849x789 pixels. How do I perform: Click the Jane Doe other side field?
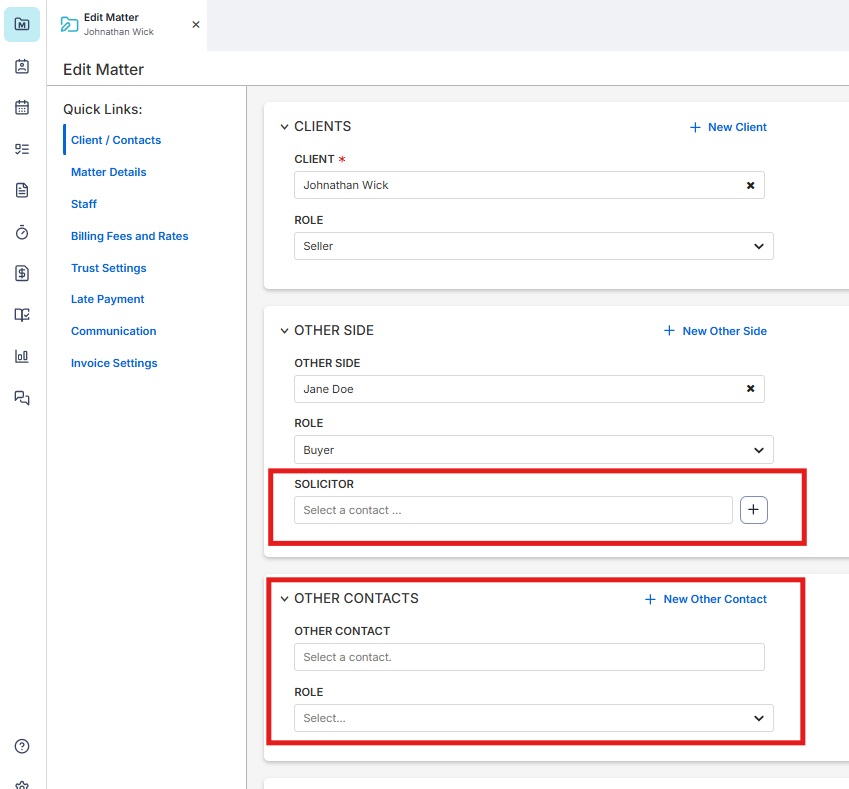click(529, 389)
